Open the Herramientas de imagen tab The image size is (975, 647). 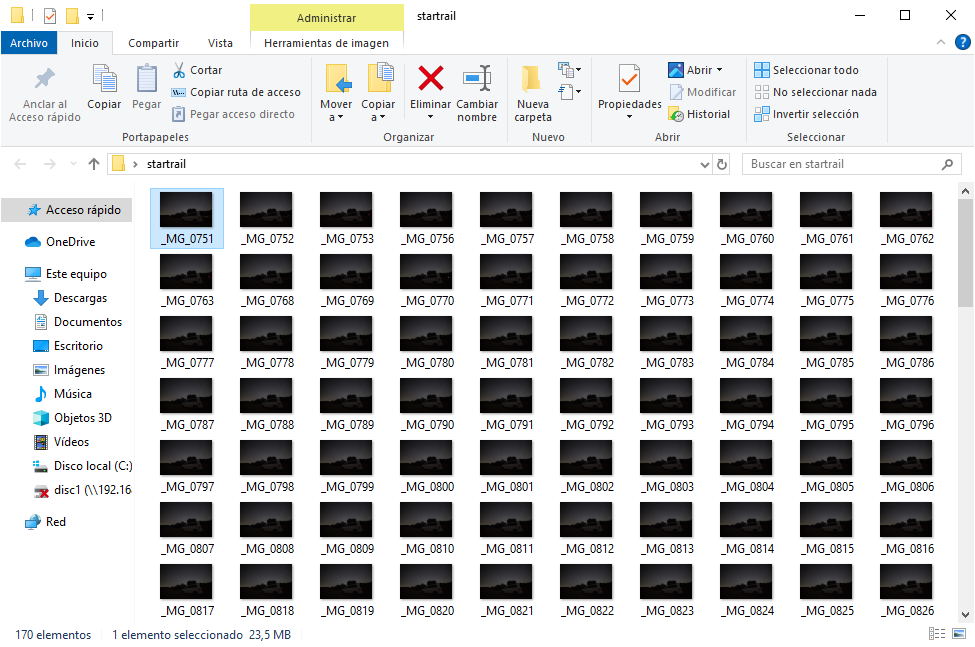pyautogui.click(x=326, y=43)
